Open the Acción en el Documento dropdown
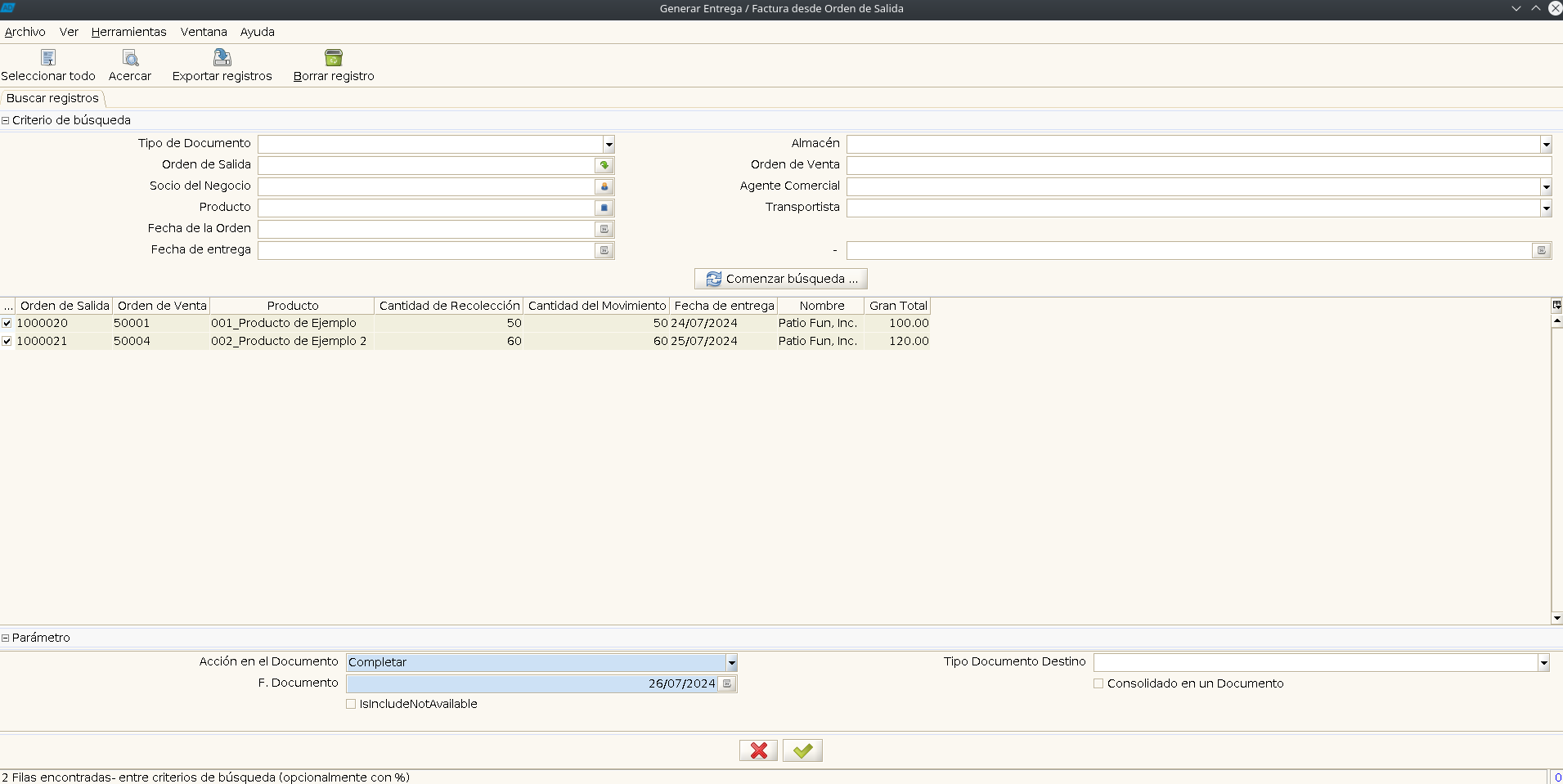The height and width of the screenshot is (784, 1563). [731, 662]
